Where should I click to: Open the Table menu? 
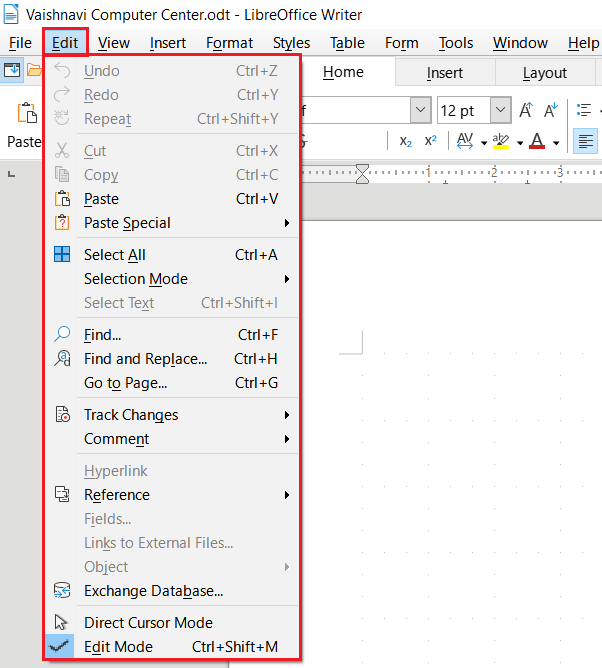point(347,43)
